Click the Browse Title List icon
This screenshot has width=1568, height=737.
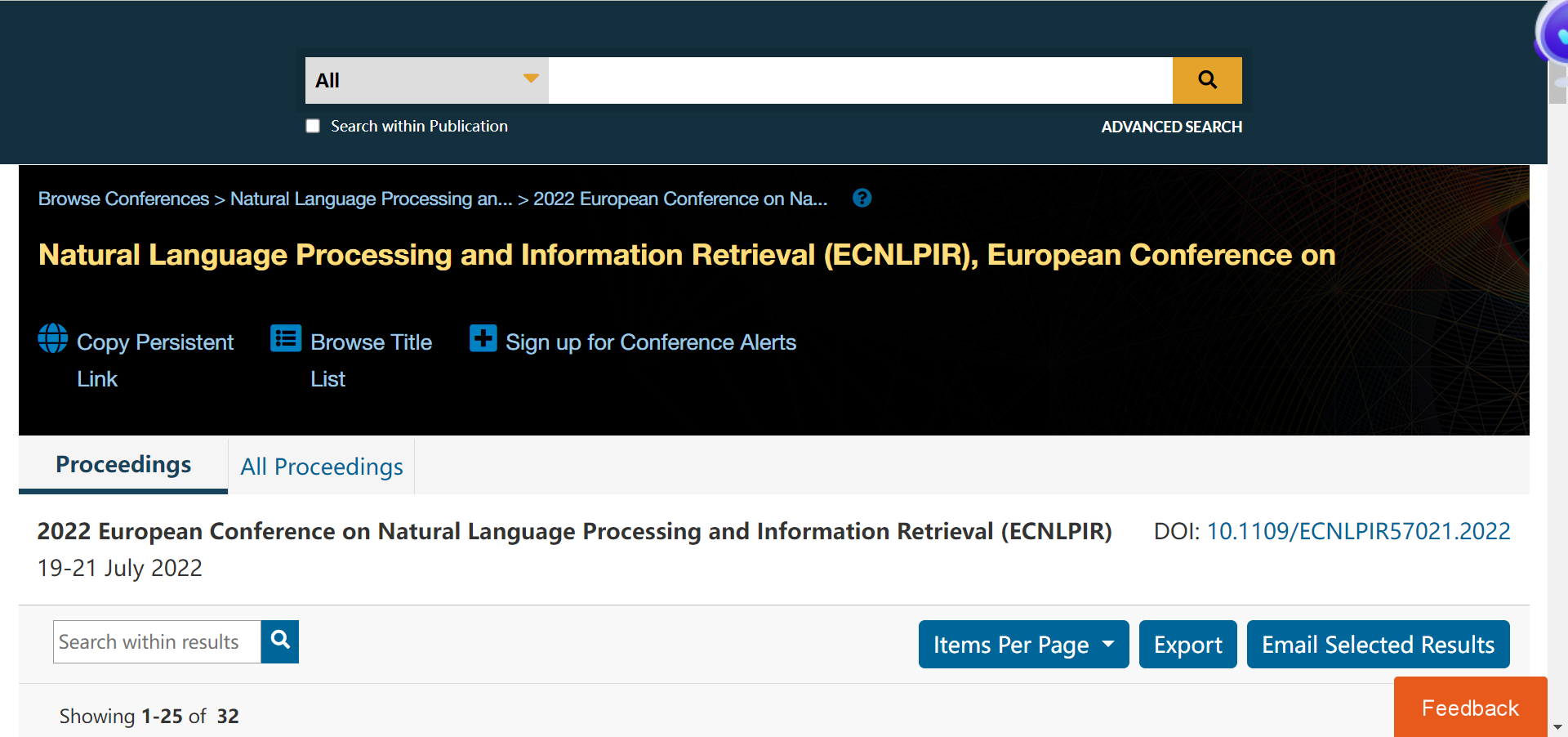[x=286, y=338]
